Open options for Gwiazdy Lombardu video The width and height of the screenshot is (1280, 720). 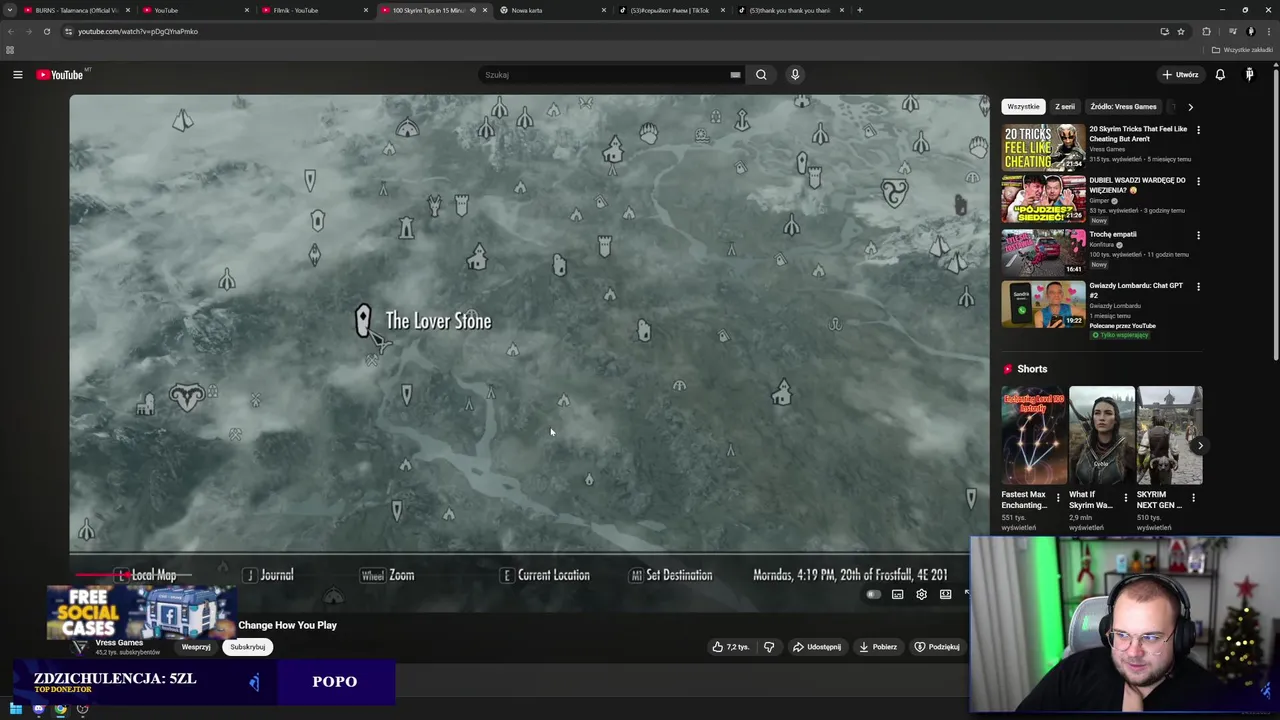click(x=1198, y=287)
